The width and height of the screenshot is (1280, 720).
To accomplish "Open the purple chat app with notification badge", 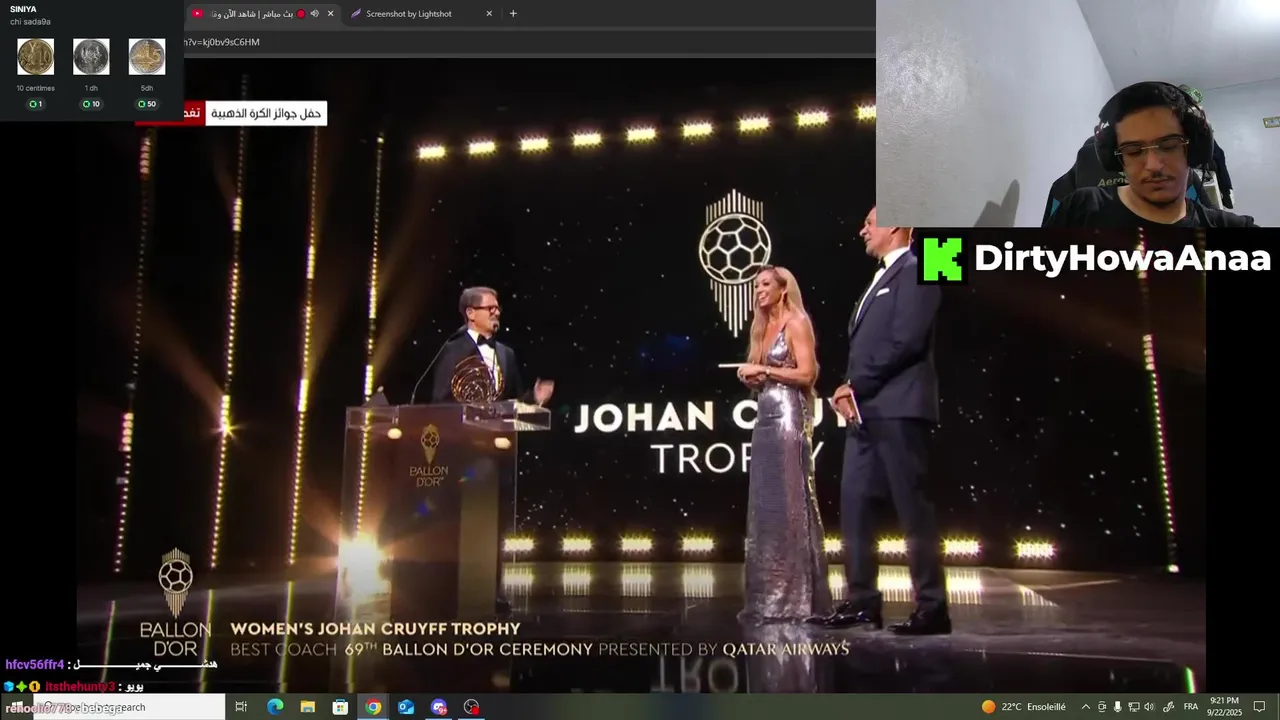I will 439,707.
